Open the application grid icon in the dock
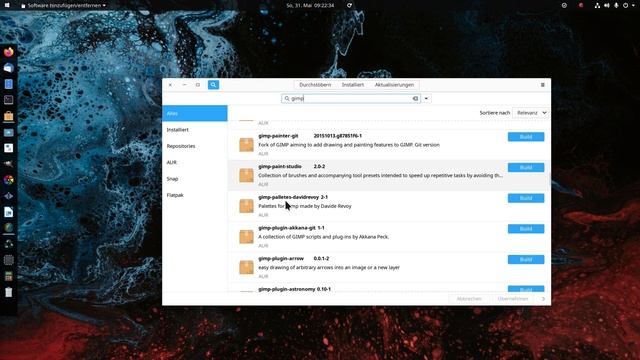This screenshot has height=360, width=640. (9, 260)
